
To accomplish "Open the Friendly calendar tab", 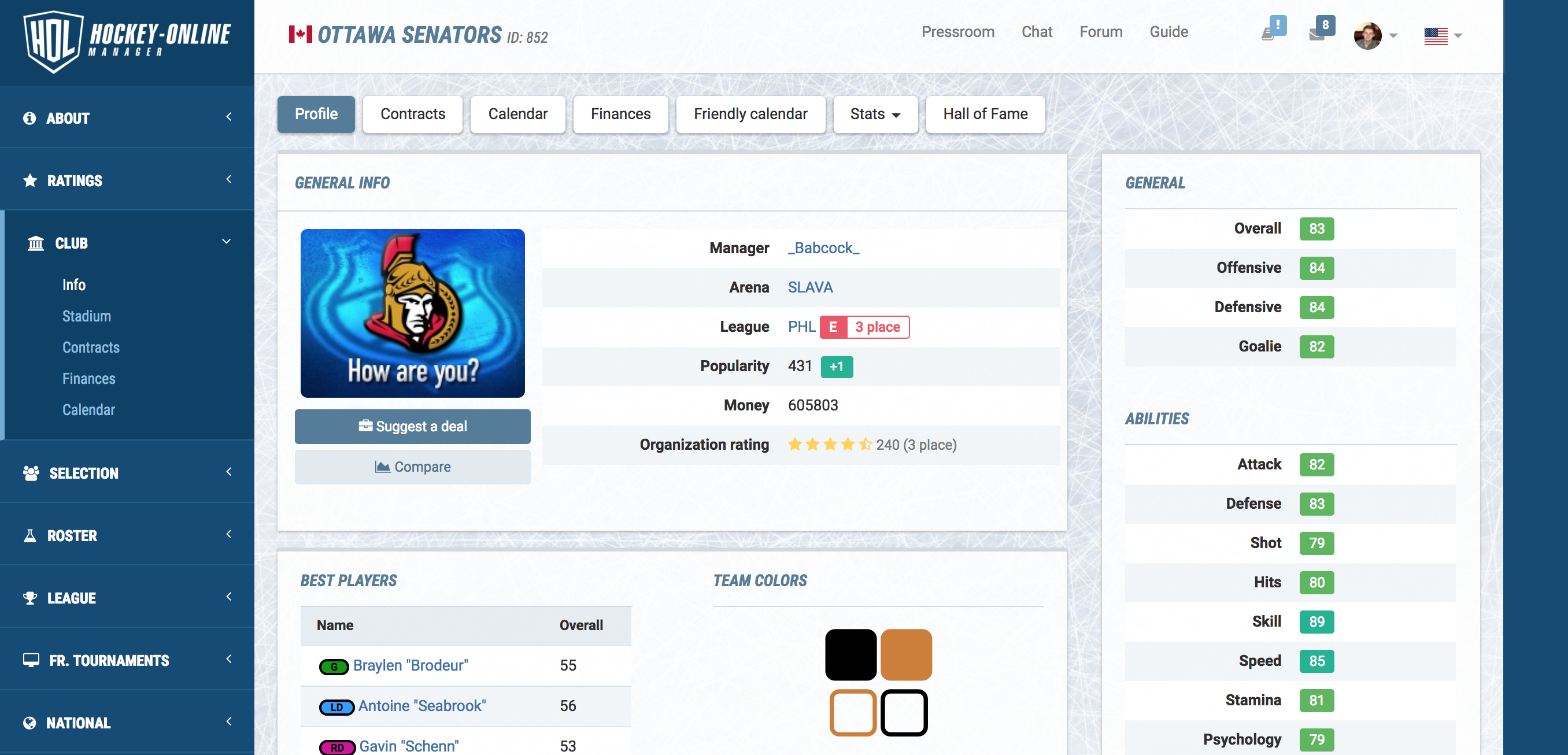I will [750, 114].
